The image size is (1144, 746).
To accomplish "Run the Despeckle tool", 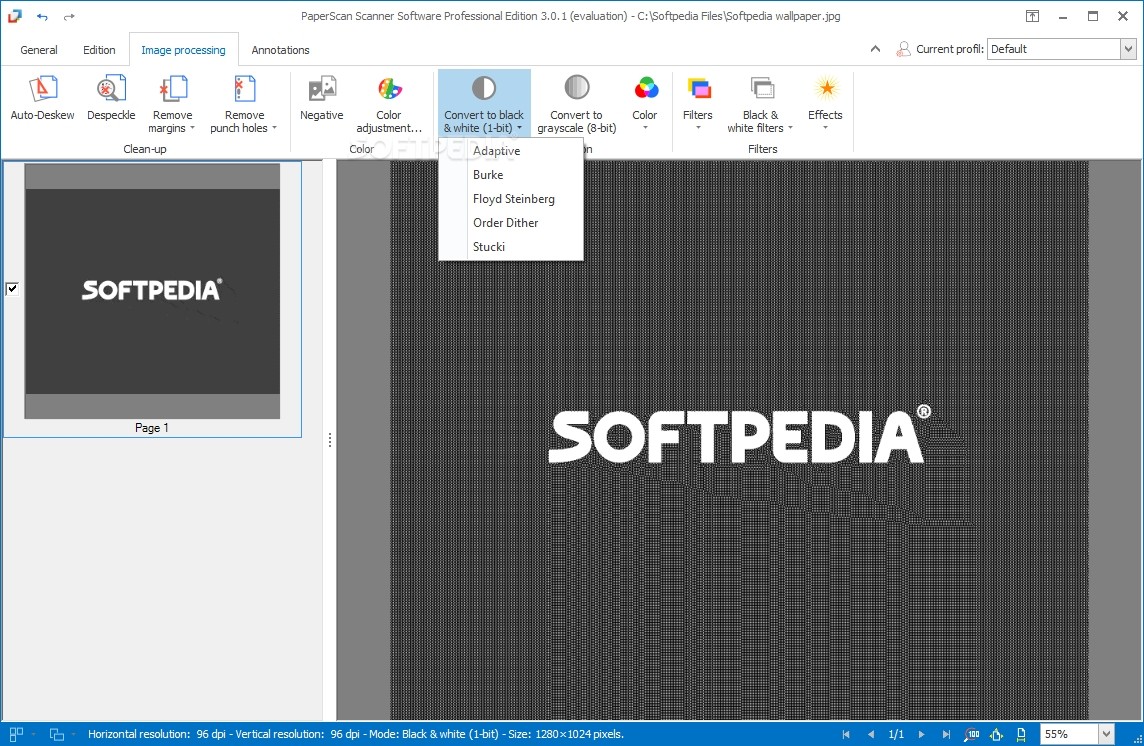I will (111, 99).
